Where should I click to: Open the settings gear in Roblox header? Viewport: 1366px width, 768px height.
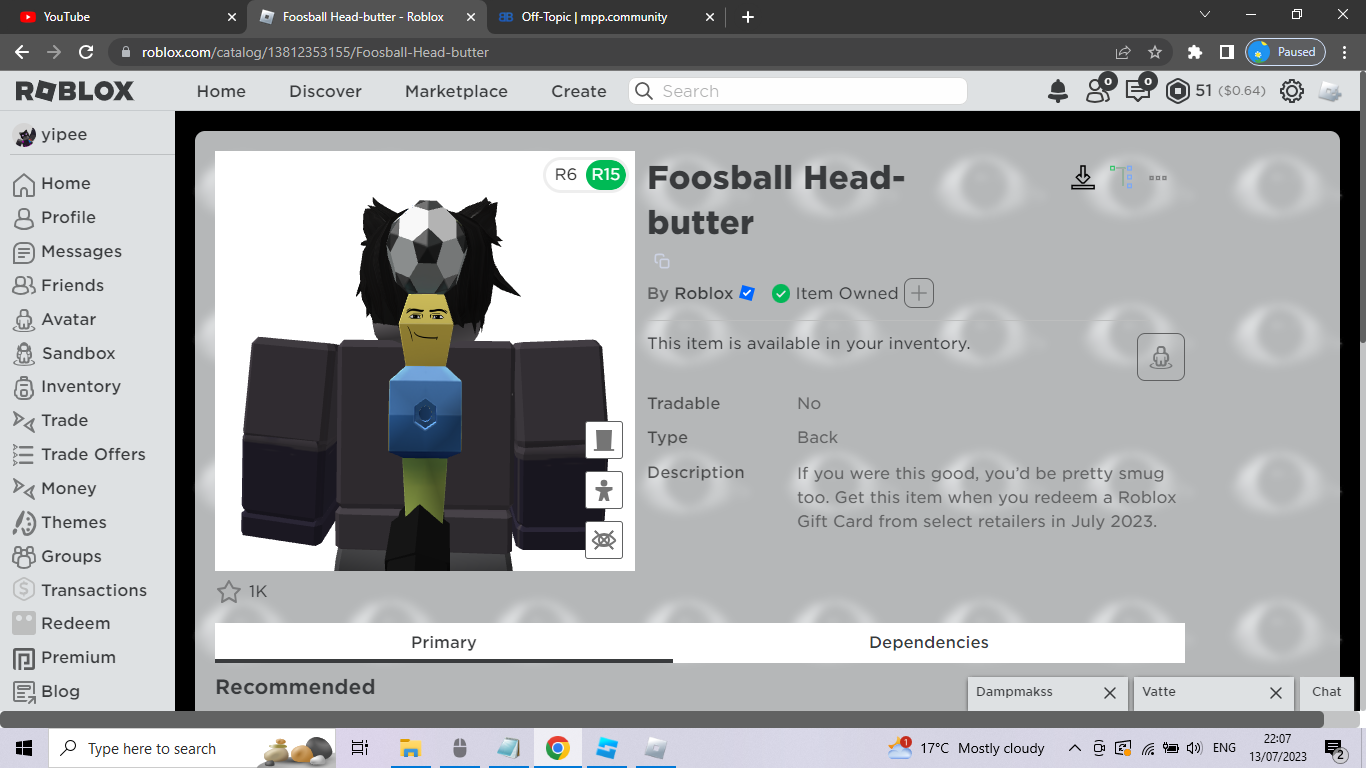click(x=1292, y=91)
